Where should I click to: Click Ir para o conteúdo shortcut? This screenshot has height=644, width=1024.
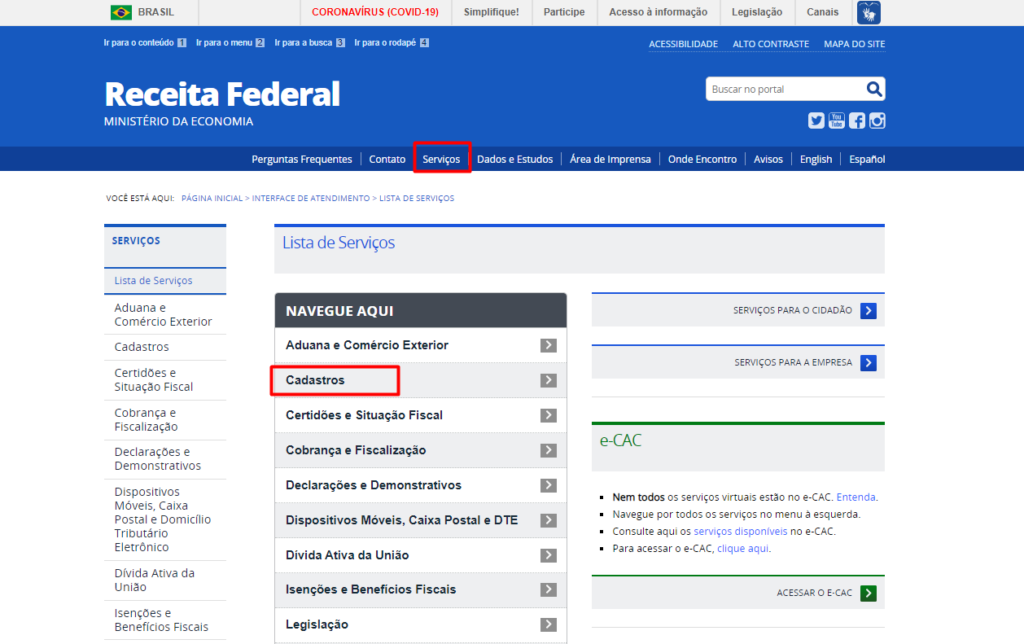(x=144, y=42)
